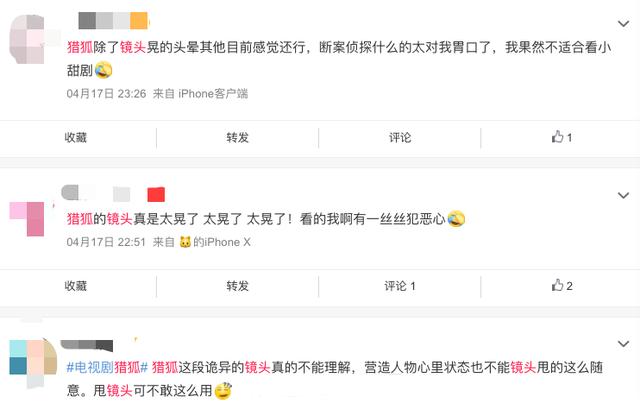Expand the first post's chevron menu
The height and width of the screenshot is (403, 640).
[623, 24]
